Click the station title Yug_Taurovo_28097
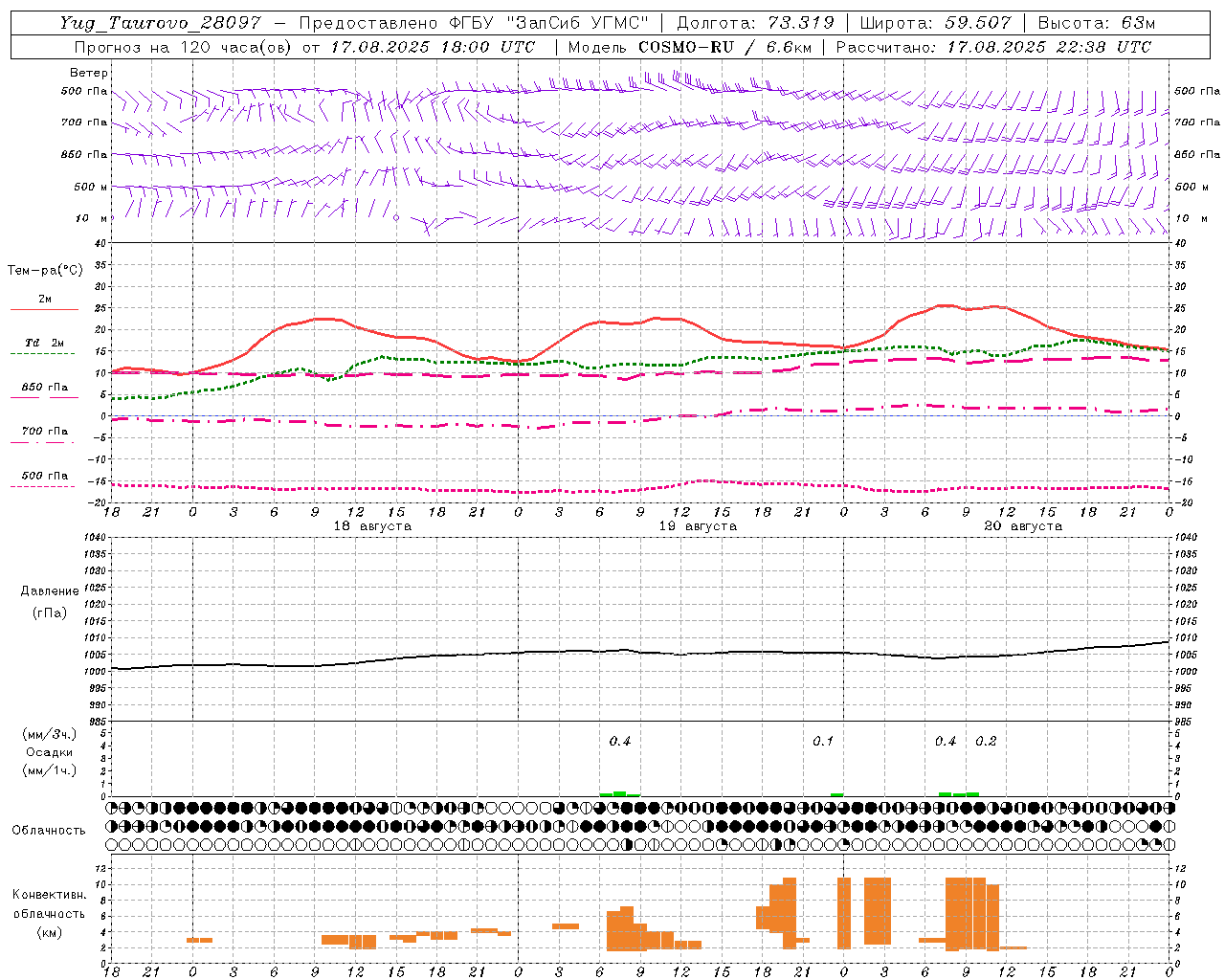1225x980 pixels. pos(160,23)
